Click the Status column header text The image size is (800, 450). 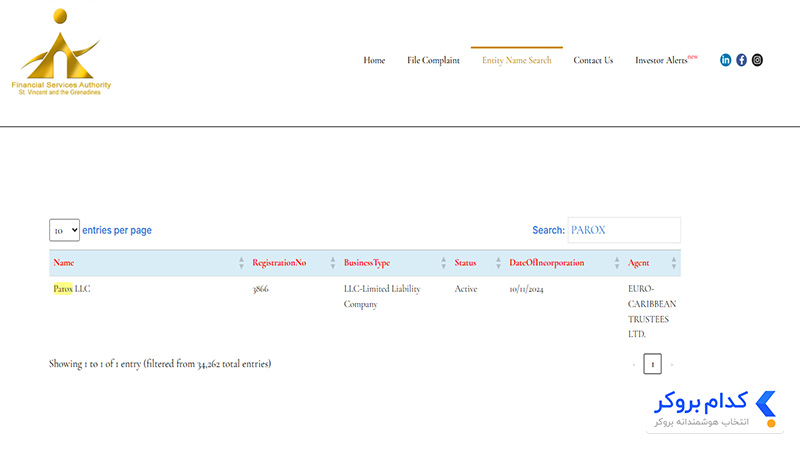point(465,263)
